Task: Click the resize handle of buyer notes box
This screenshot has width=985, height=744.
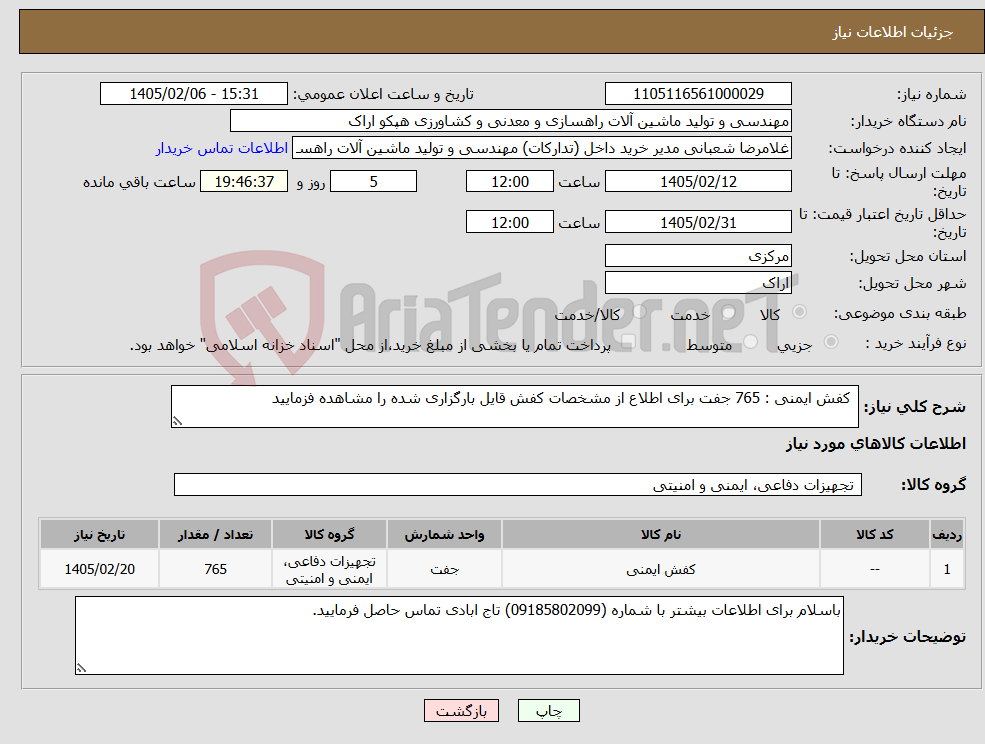Action: pos(81,669)
